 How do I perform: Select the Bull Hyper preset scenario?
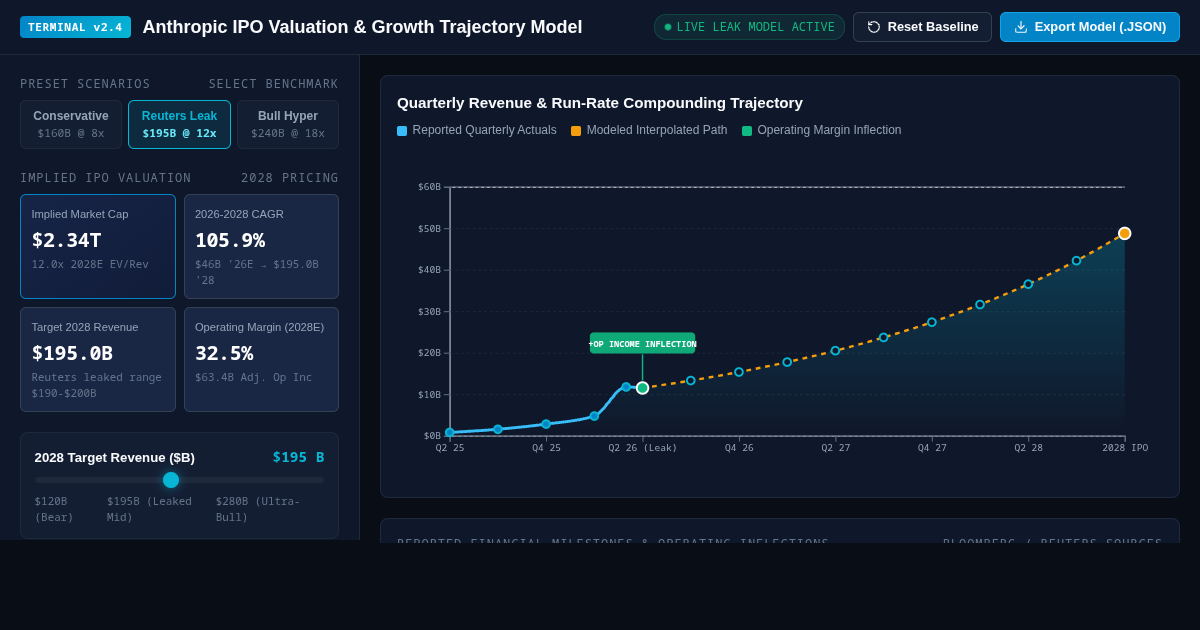point(288,124)
